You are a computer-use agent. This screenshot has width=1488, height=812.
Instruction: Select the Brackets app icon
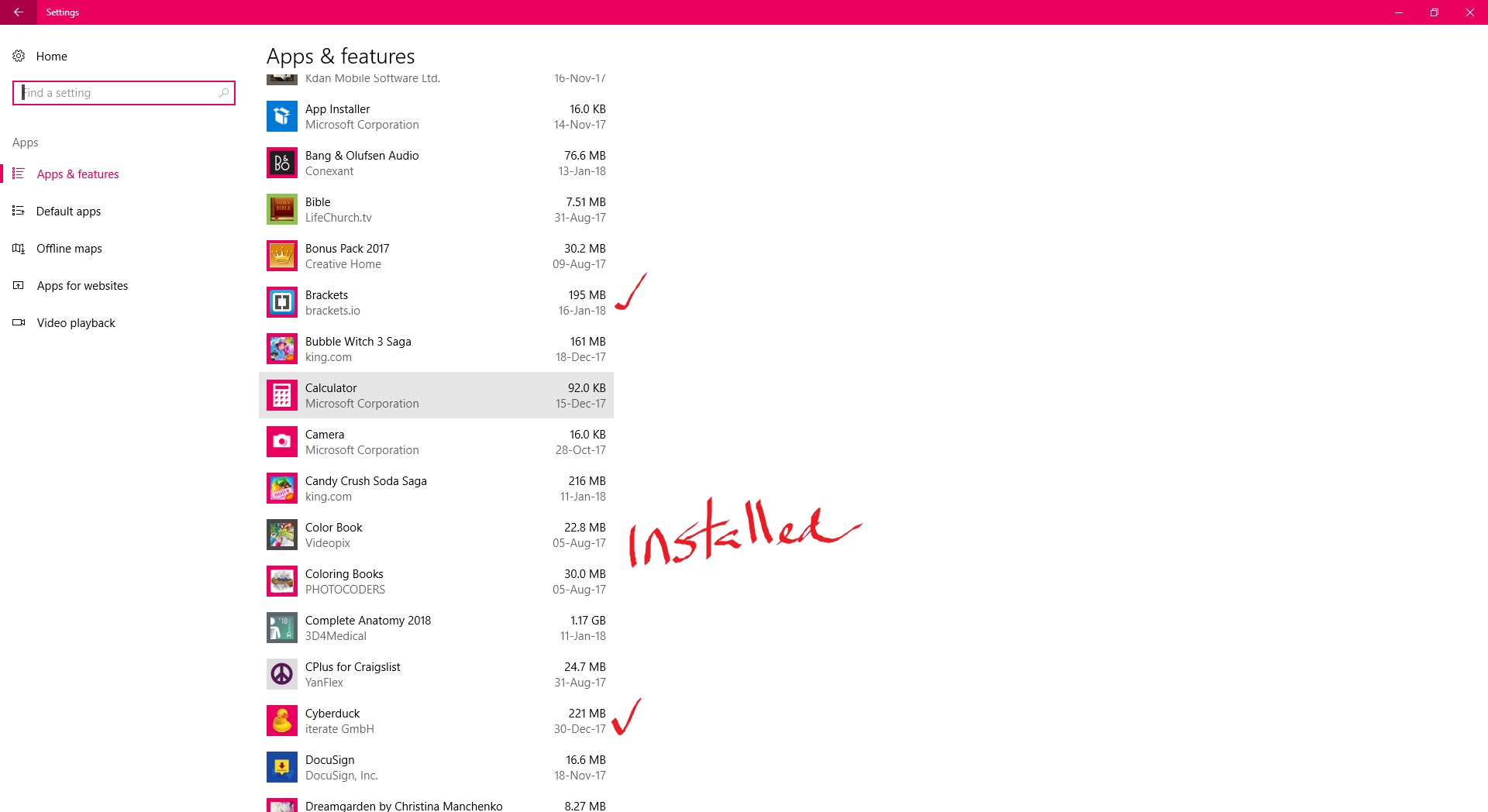pos(282,302)
